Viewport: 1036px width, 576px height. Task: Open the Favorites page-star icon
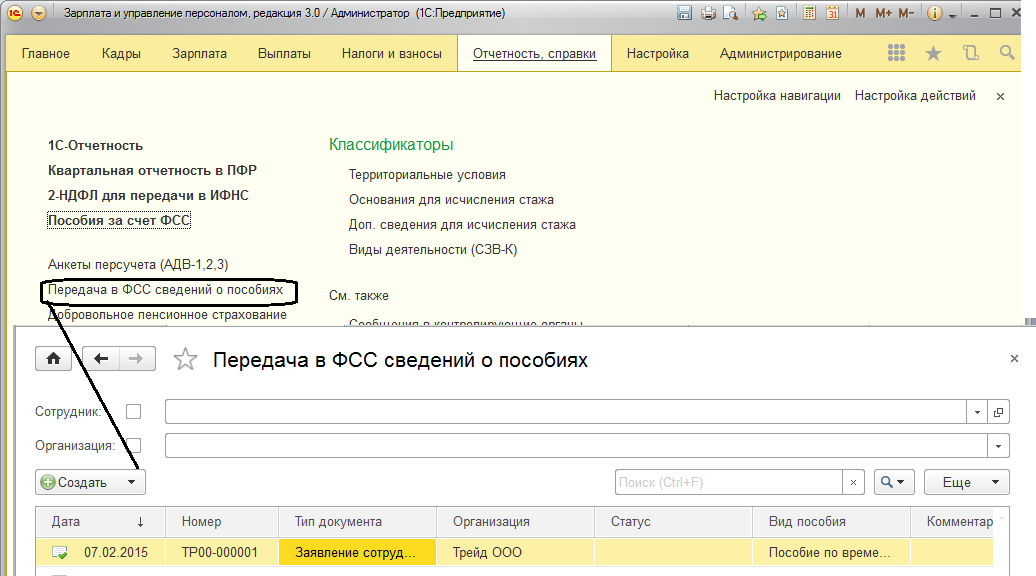point(782,13)
